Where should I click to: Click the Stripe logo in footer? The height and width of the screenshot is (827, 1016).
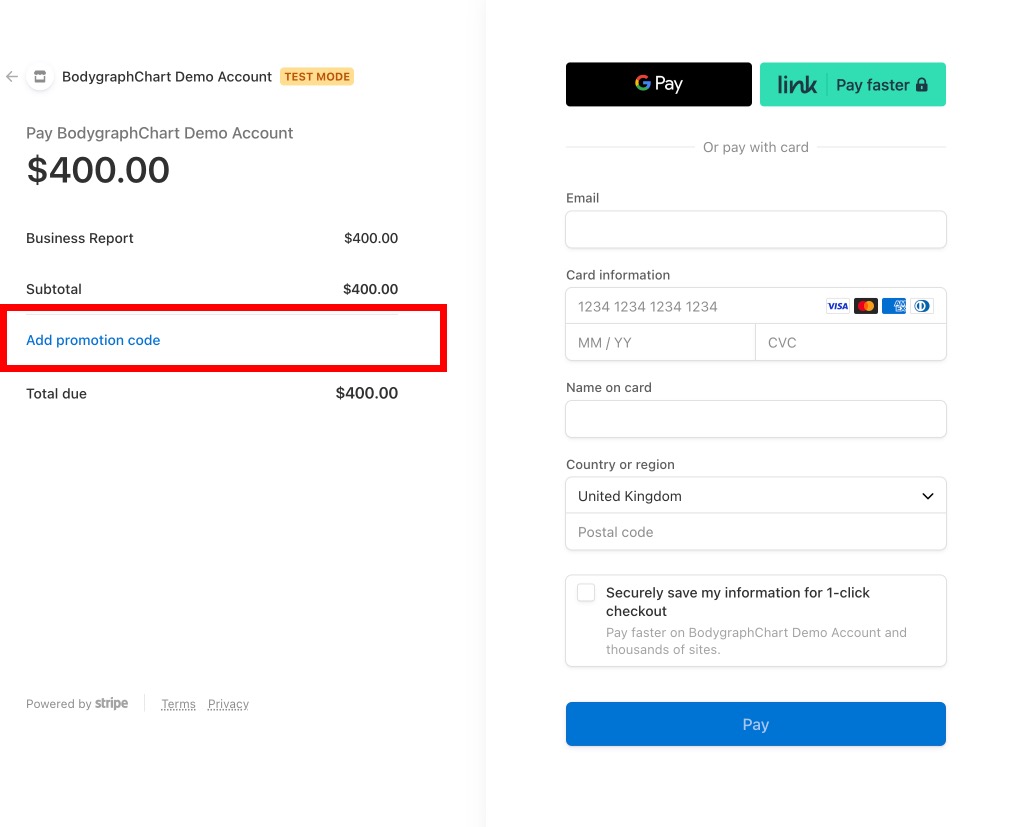point(112,703)
